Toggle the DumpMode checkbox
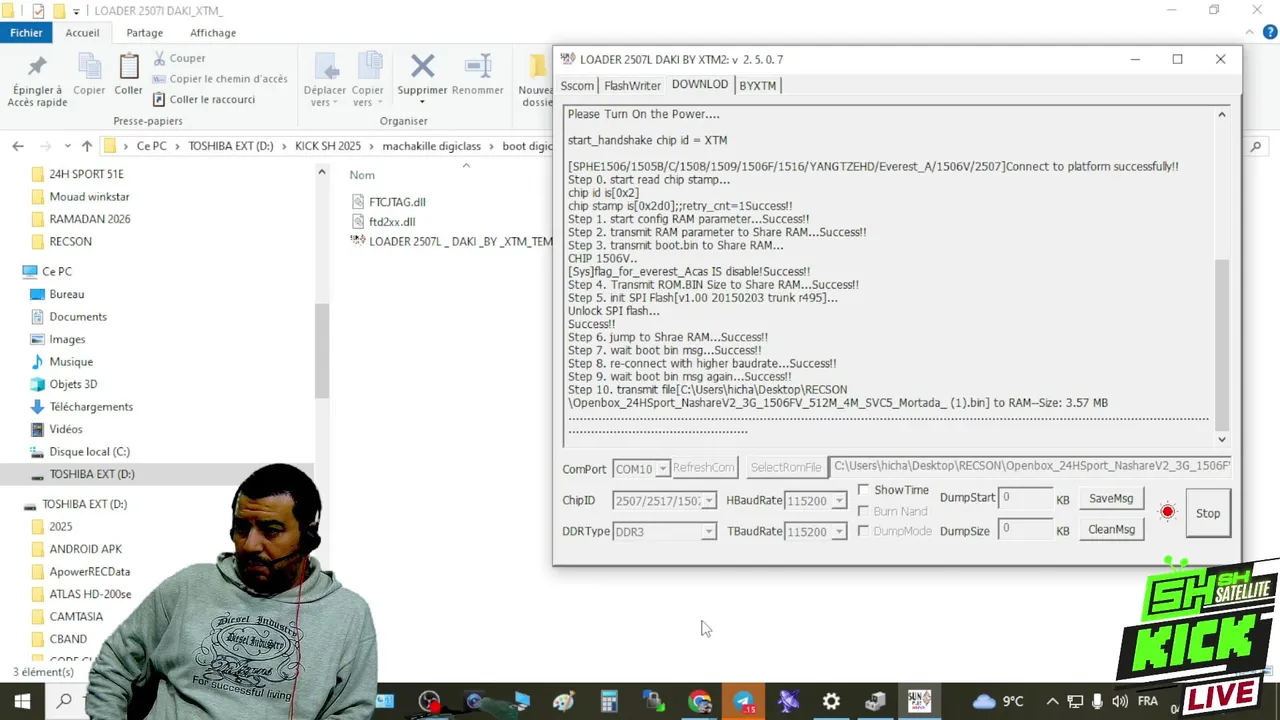Image resolution: width=1280 pixels, height=720 pixels. [864, 531]
